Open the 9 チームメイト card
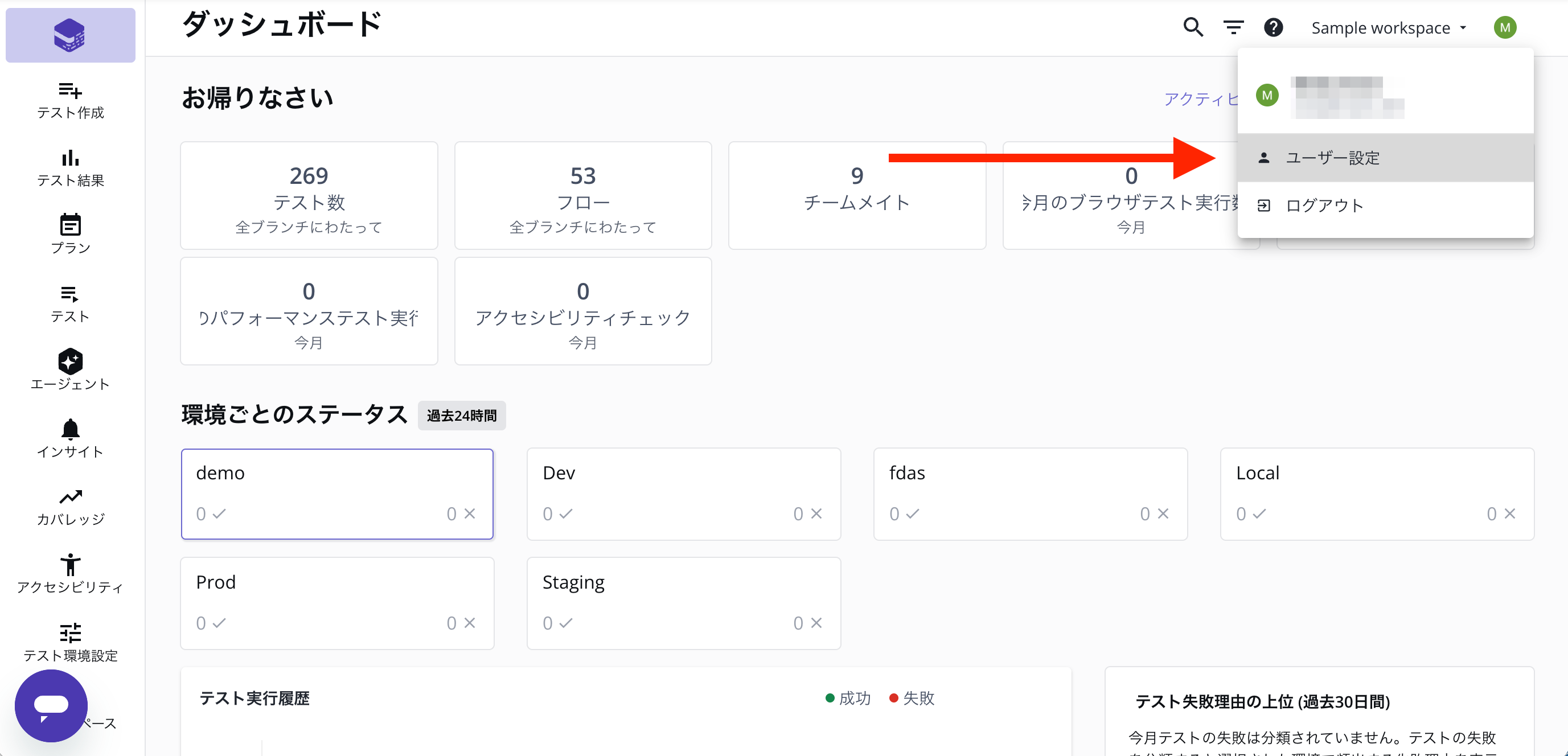 click(857, 195)
